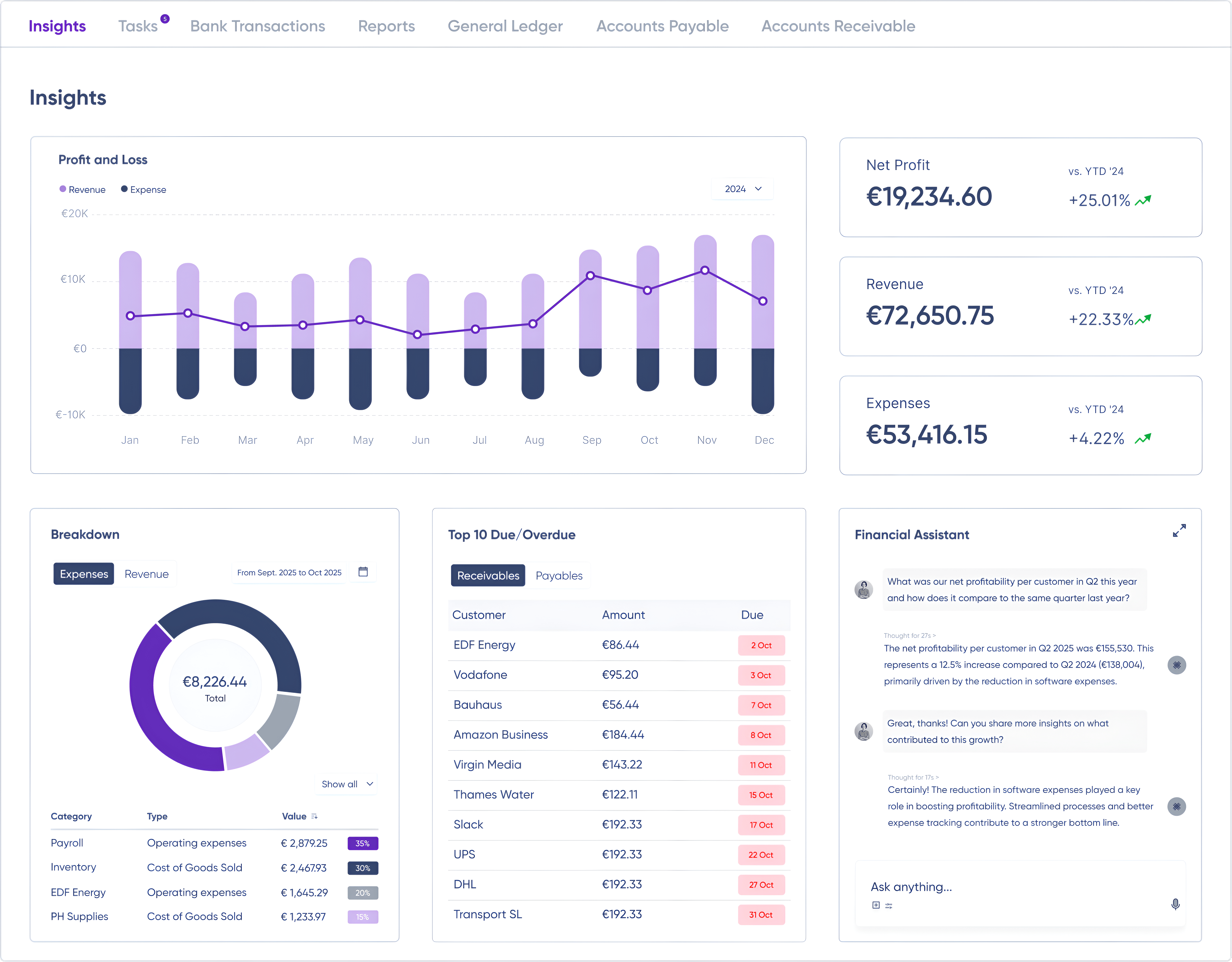Open the 2024 year dropdown
The height and width of the screenshot is (962, 1232).
pyautogui.click(x=742, y=188)
